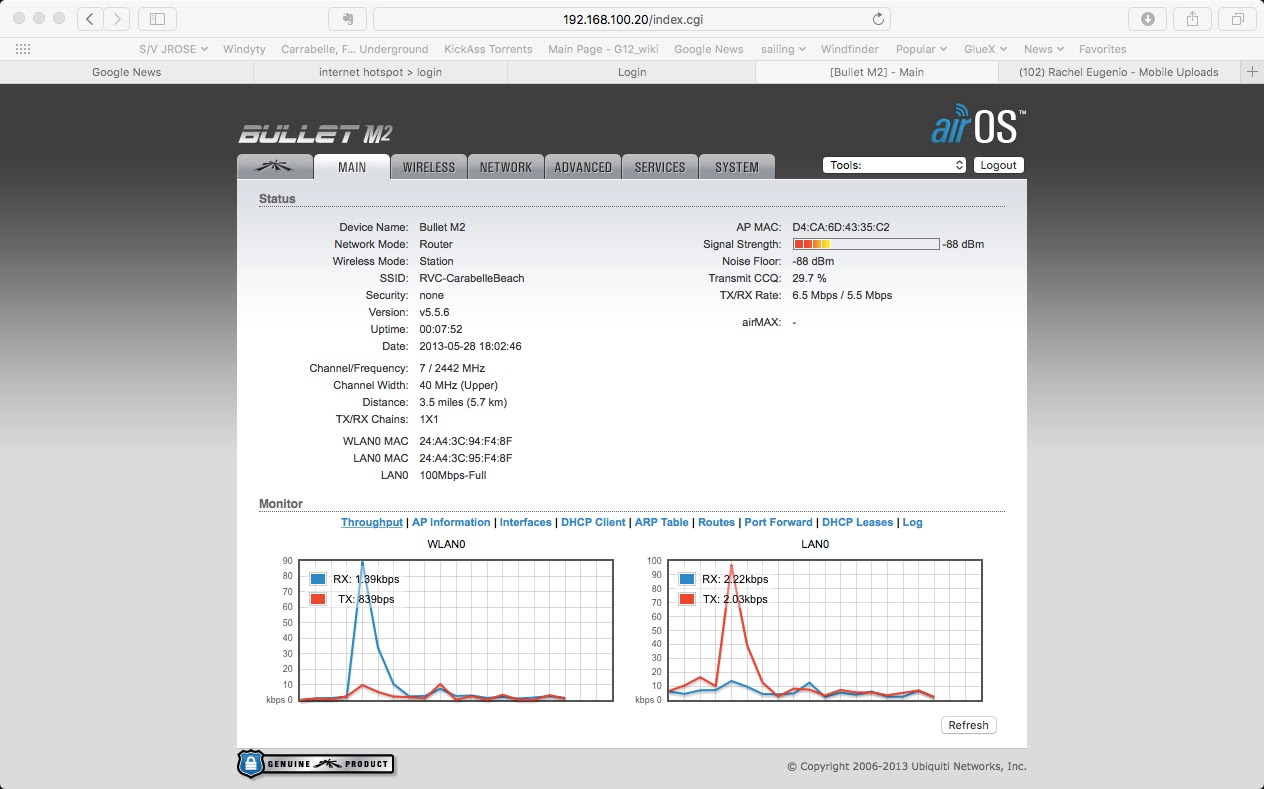Select the Channel/Frequency value 7 / 2442 MHz

[452, 368]
